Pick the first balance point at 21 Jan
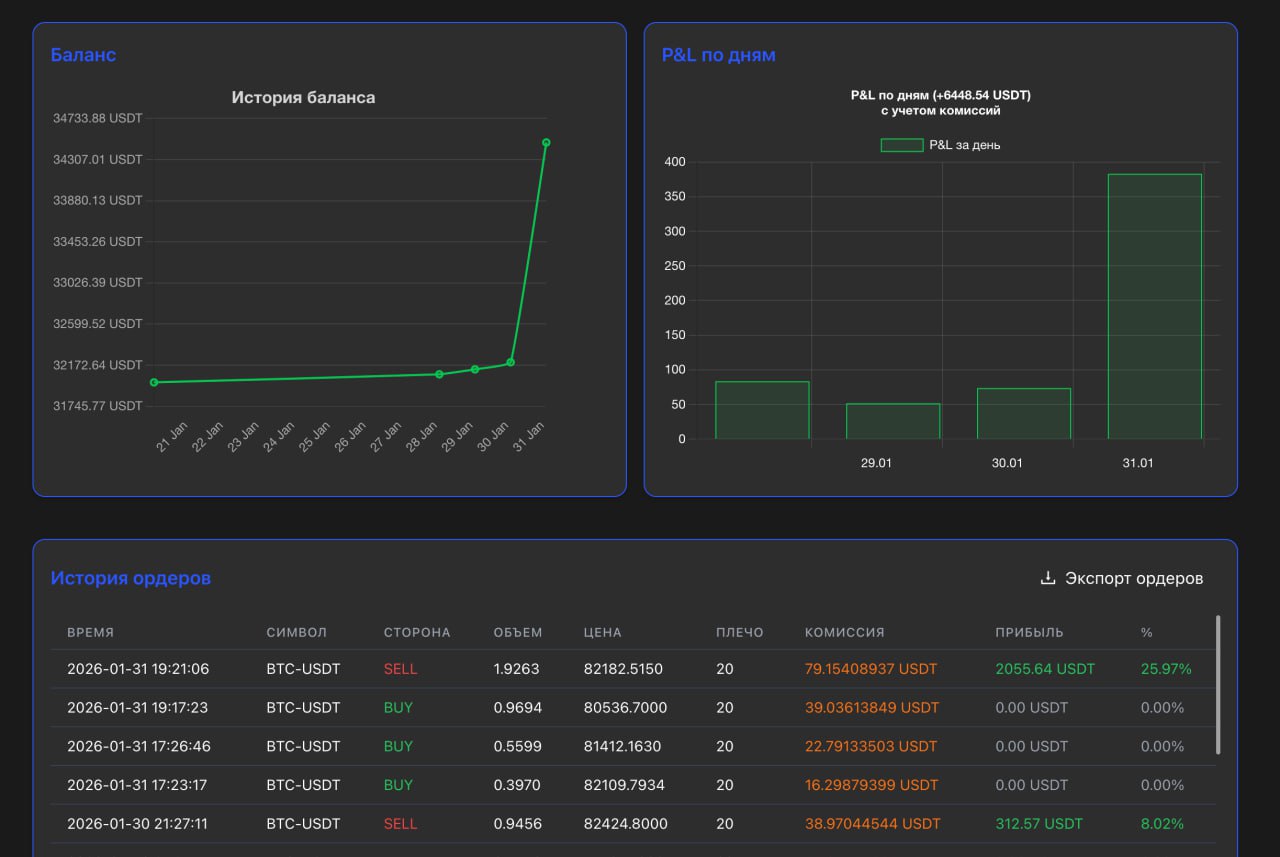This screenshot has width=1280, height=857. (154, 382)
